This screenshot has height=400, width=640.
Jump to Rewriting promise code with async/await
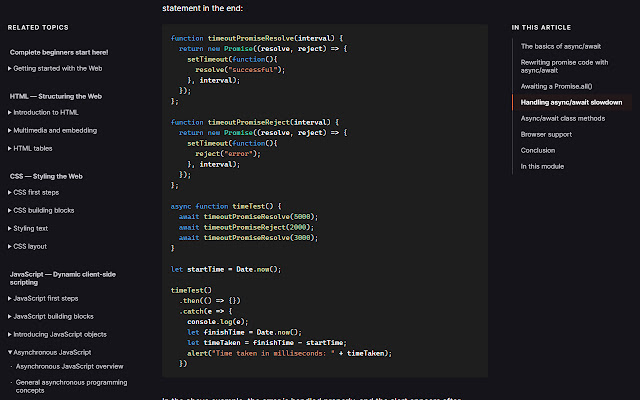click(564, 67)
